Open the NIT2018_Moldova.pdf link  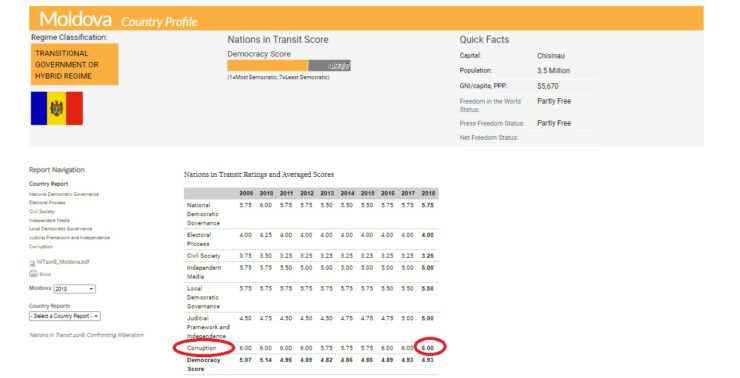click(63, 262)
